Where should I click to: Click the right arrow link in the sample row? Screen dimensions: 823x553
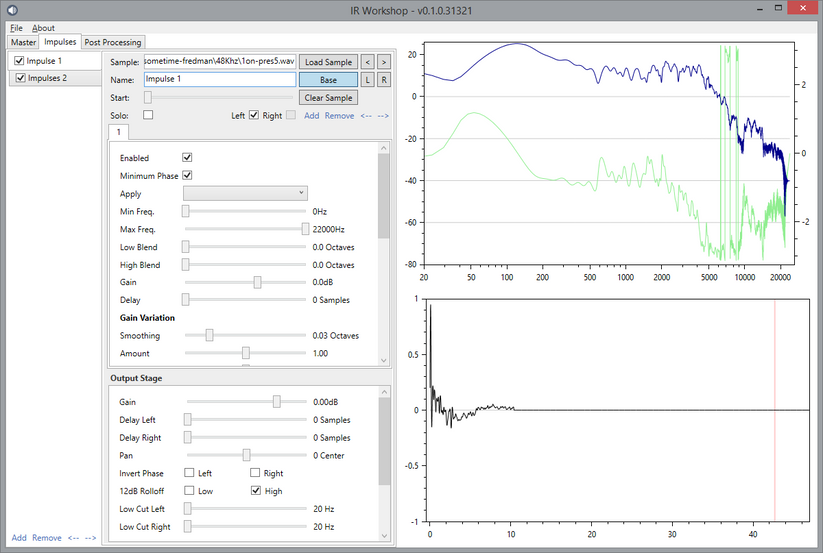(x=383, y=116)
